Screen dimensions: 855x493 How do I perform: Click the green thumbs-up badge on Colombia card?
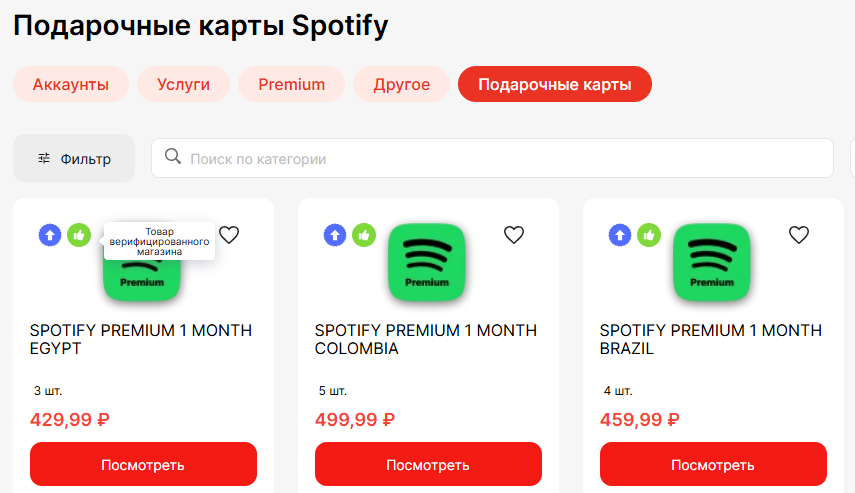[364, 235]
